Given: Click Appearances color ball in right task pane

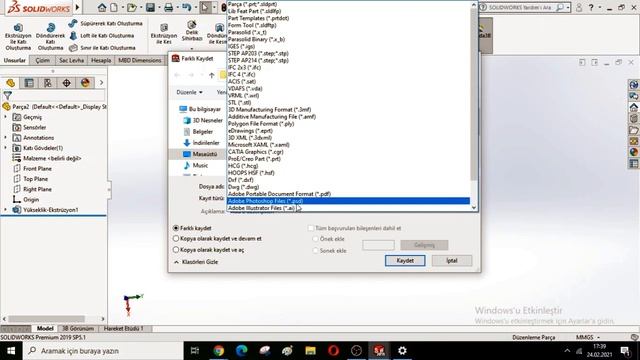Looking at the screenshot, I should coord(633,152).
